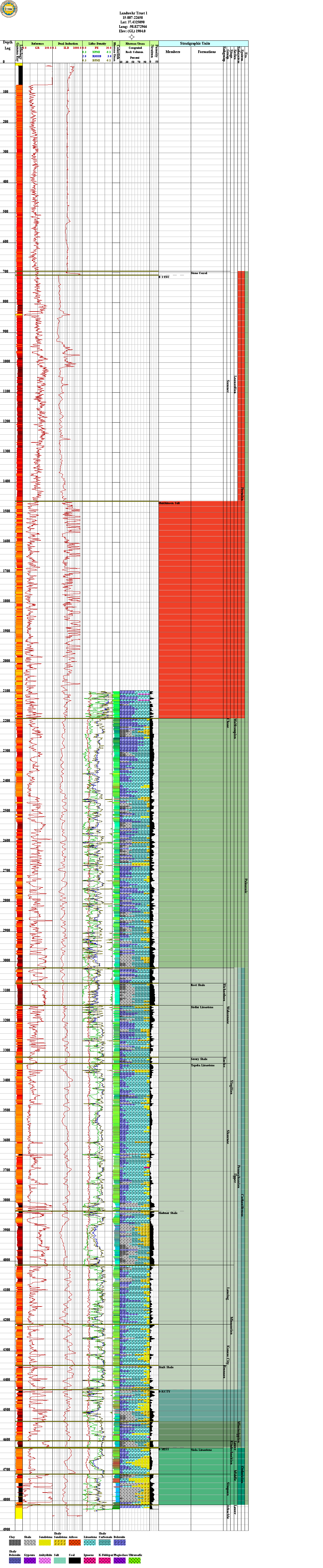Image resolution: width=323 pixels, height=1568 pixels.
Task: Click the well symbol below the elevation
Action: click(x=131, y=37)
